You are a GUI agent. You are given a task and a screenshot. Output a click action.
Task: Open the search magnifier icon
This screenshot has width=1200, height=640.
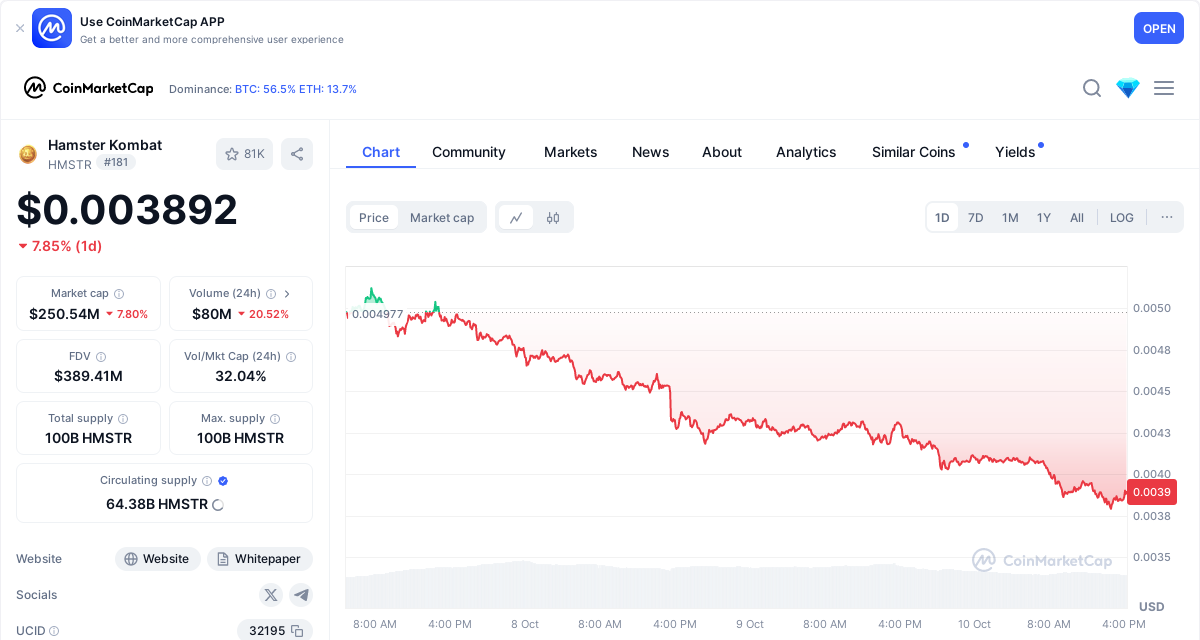(x=1092, y=88)
